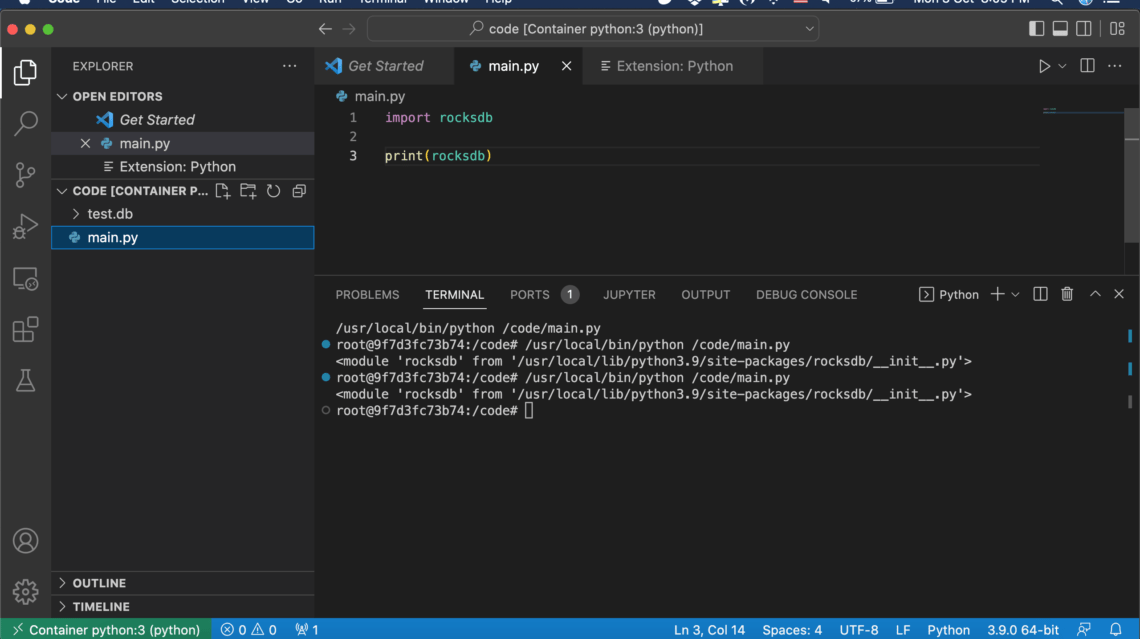The width and height of the screenshot is (1140, 639).
Task: Open the Extensions view
Action: coord(25,328)
